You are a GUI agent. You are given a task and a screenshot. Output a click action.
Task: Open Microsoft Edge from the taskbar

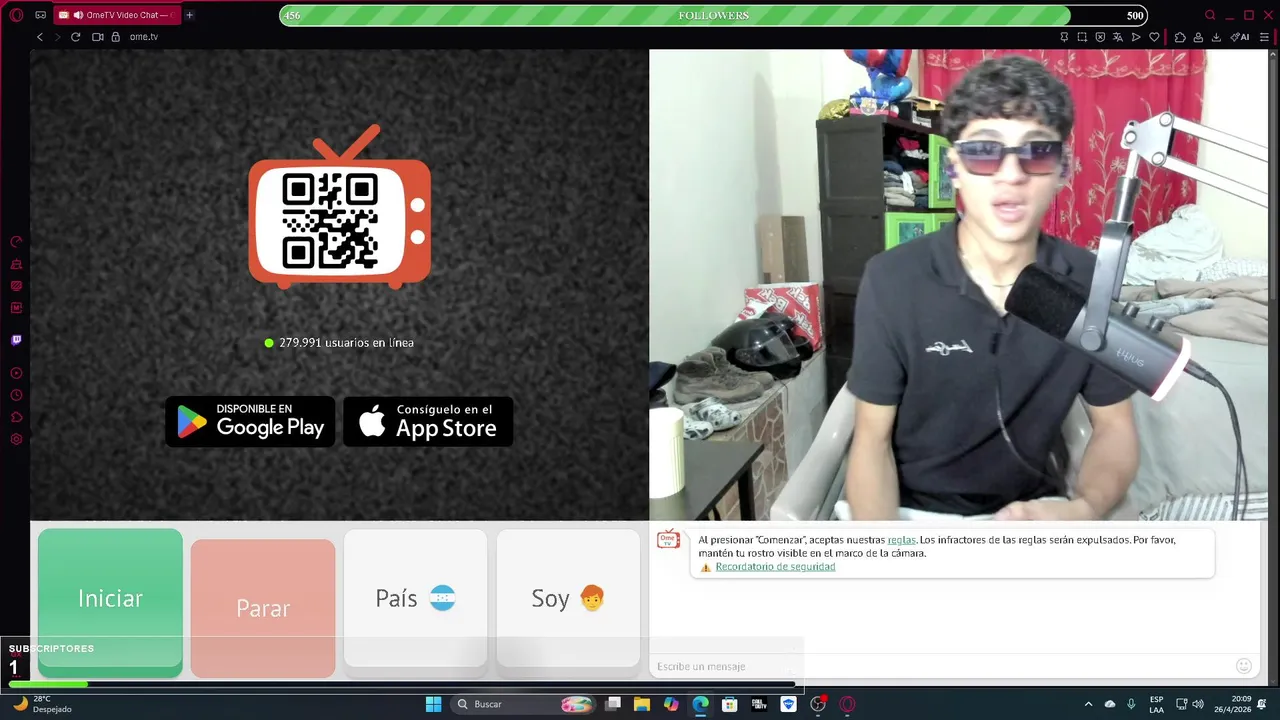tap(700, 704)
